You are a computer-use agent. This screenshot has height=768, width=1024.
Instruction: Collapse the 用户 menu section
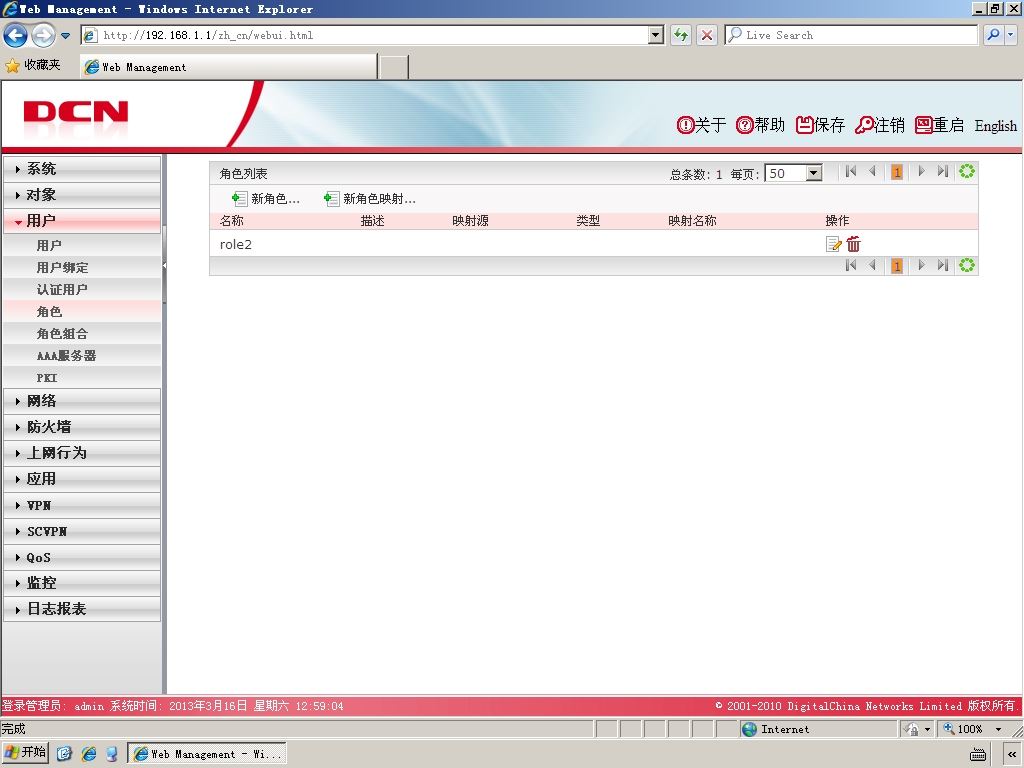click(82, 221)
